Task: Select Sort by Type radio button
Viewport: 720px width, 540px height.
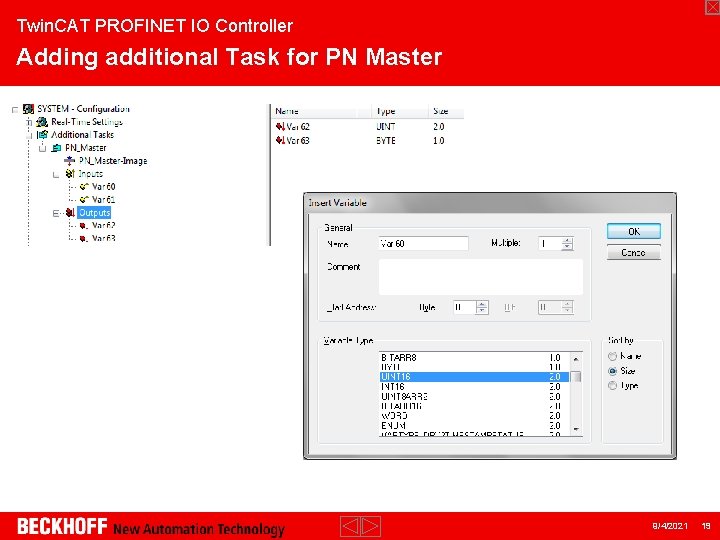Action: tap(612, 386)
